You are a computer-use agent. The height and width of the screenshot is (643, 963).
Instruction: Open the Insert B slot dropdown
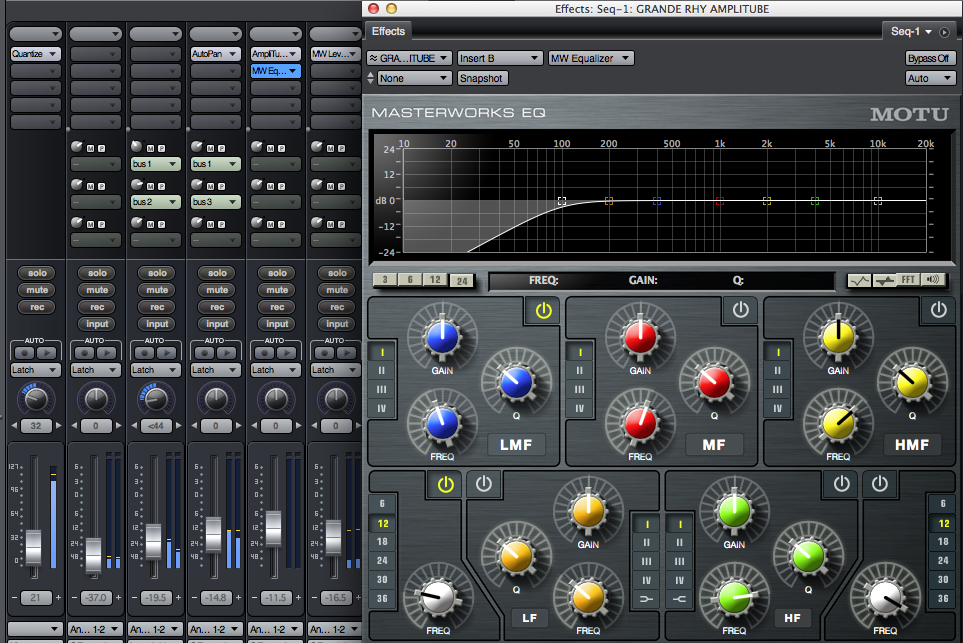500,58
